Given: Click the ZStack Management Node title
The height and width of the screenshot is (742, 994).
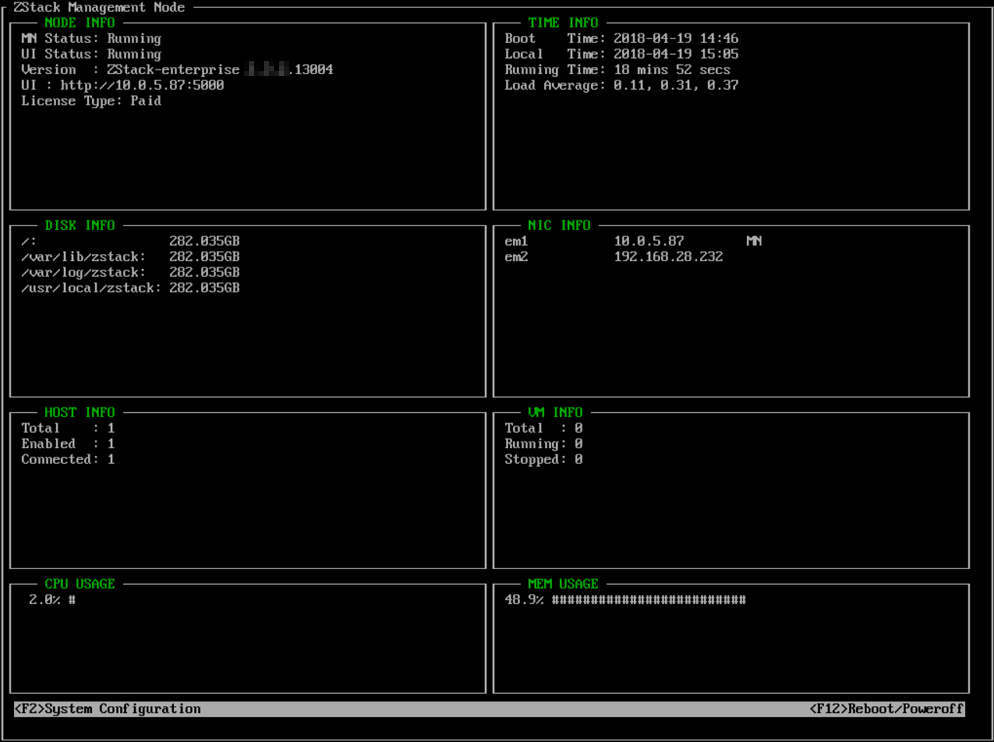Looking at the screenshot, I should coord(99,7).
